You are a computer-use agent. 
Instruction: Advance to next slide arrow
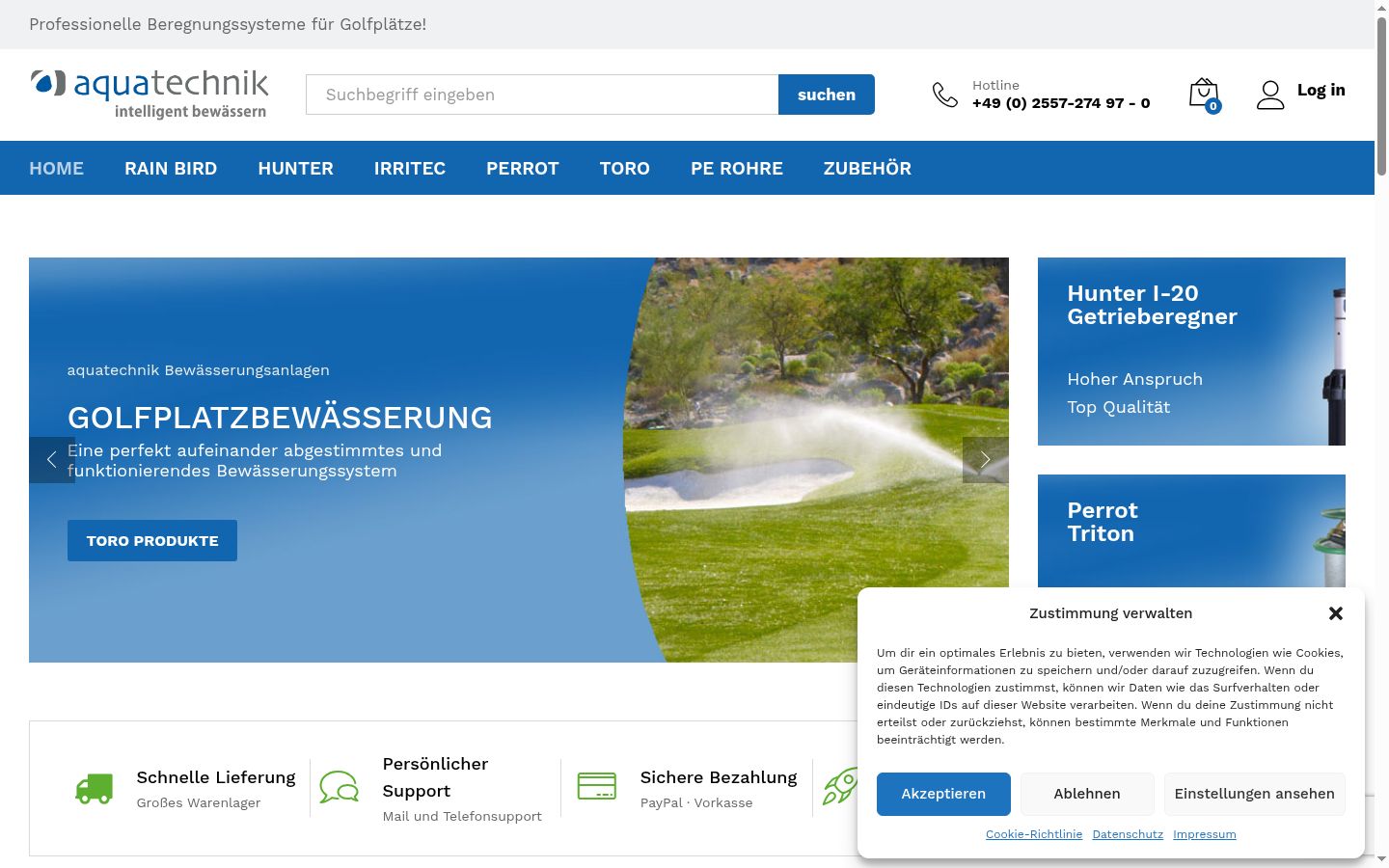[x=986, y=460]
